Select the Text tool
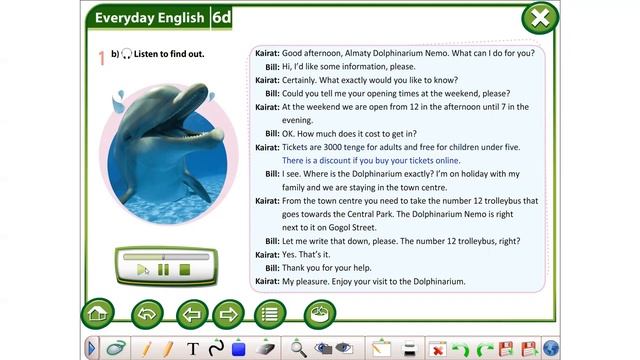This screenshot has width=640, height=360. tap(193, 349)
